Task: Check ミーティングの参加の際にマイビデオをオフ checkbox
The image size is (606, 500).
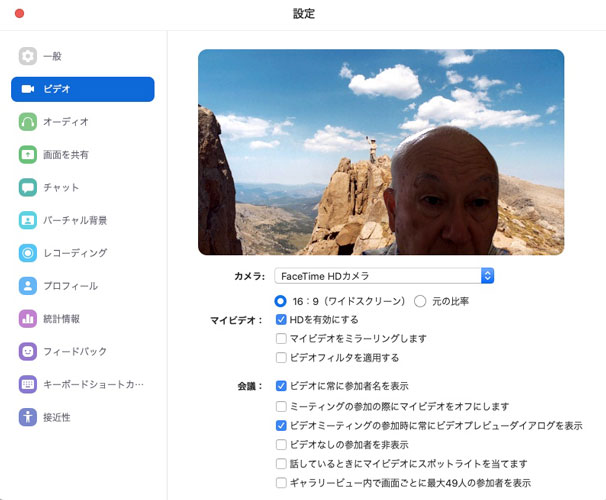Action: click(281, 406)
